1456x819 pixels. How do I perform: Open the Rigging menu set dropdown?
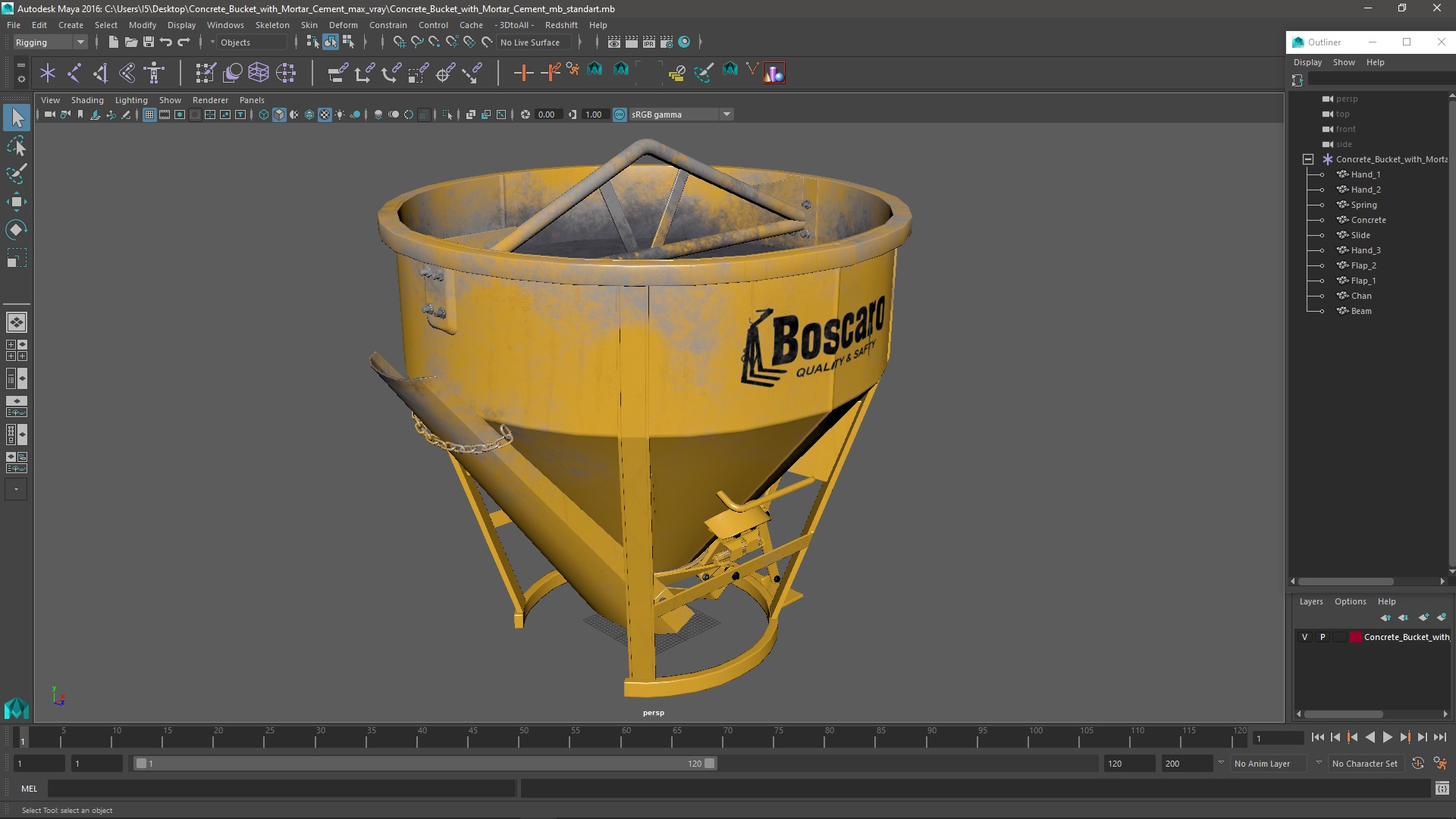pyautogui.click(x=50, y=42)
